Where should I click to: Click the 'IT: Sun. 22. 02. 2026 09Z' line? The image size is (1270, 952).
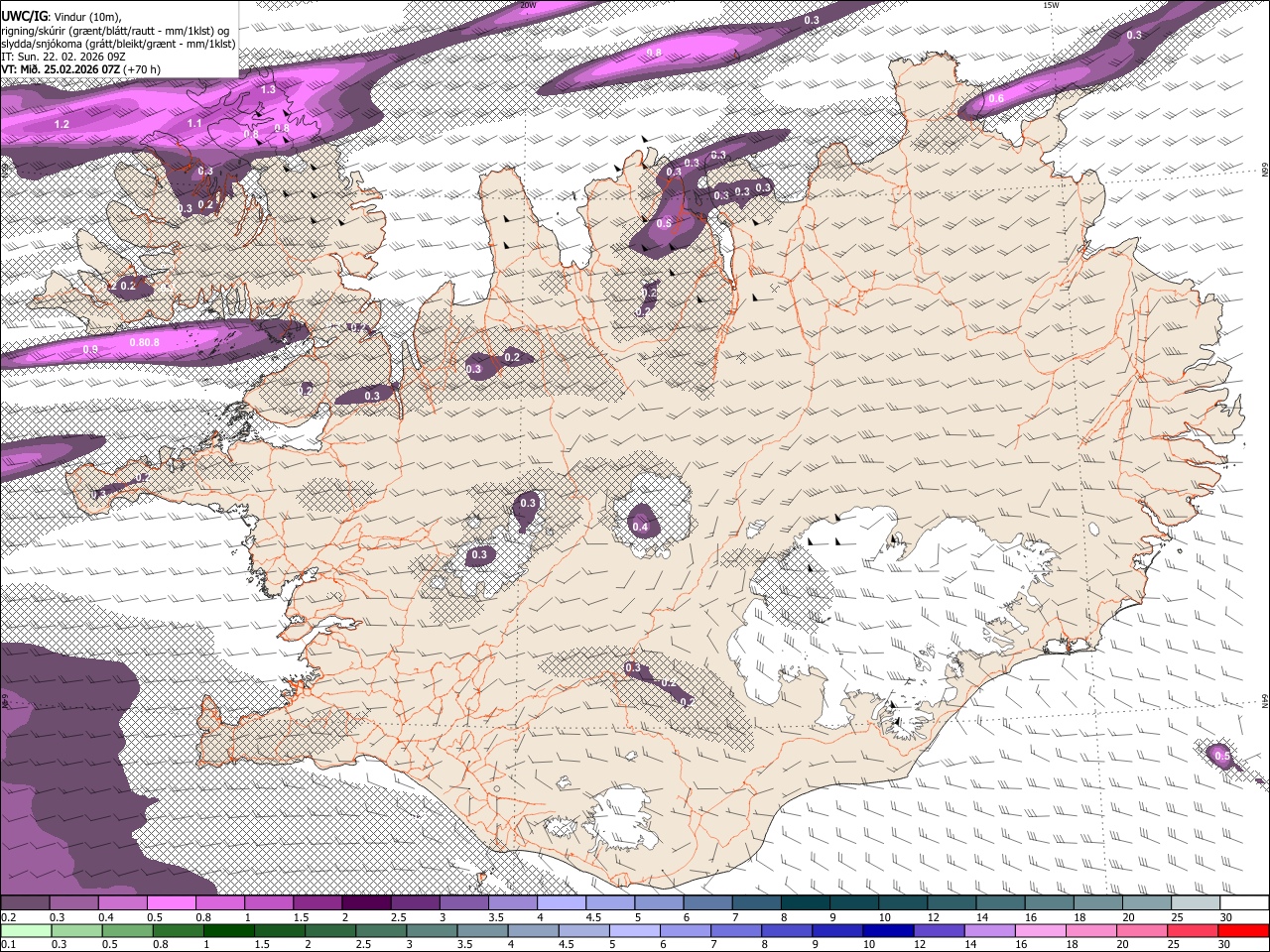pyautogui.click(x=64, y=57)
